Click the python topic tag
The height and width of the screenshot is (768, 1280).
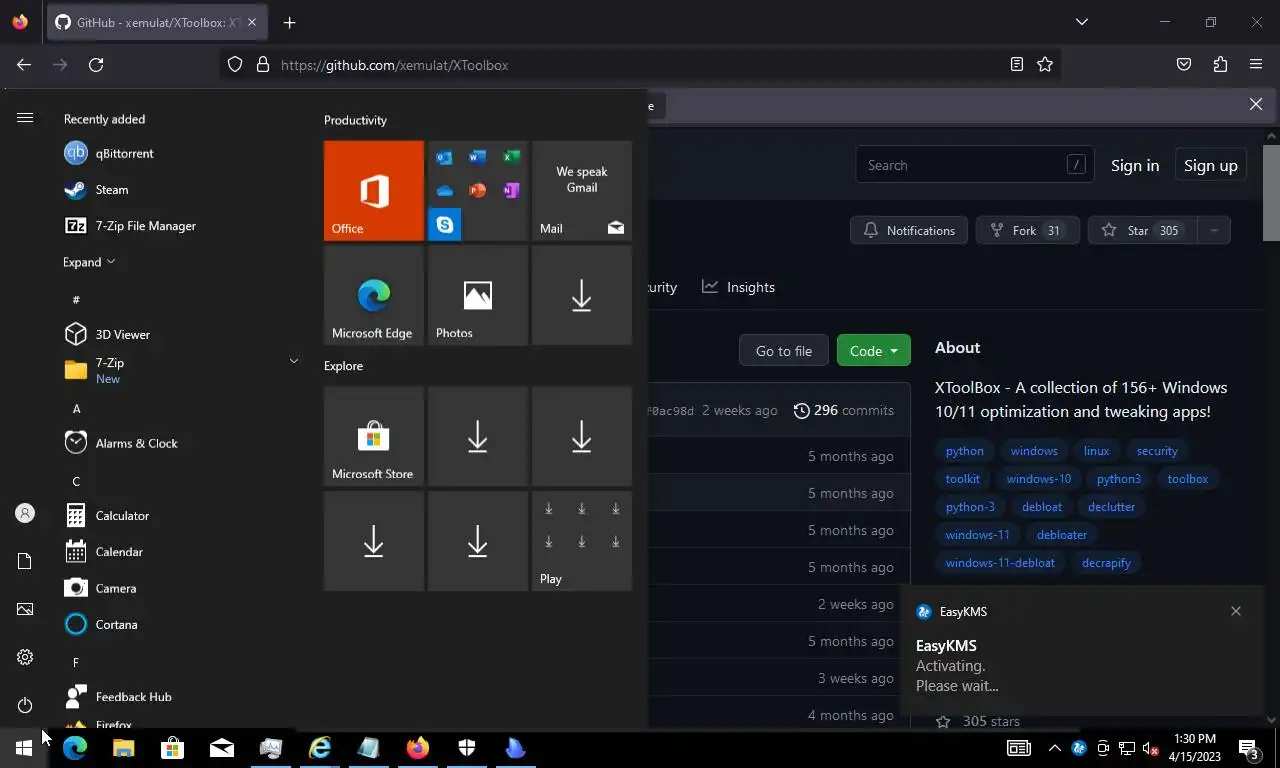click(x=964, y=451)
